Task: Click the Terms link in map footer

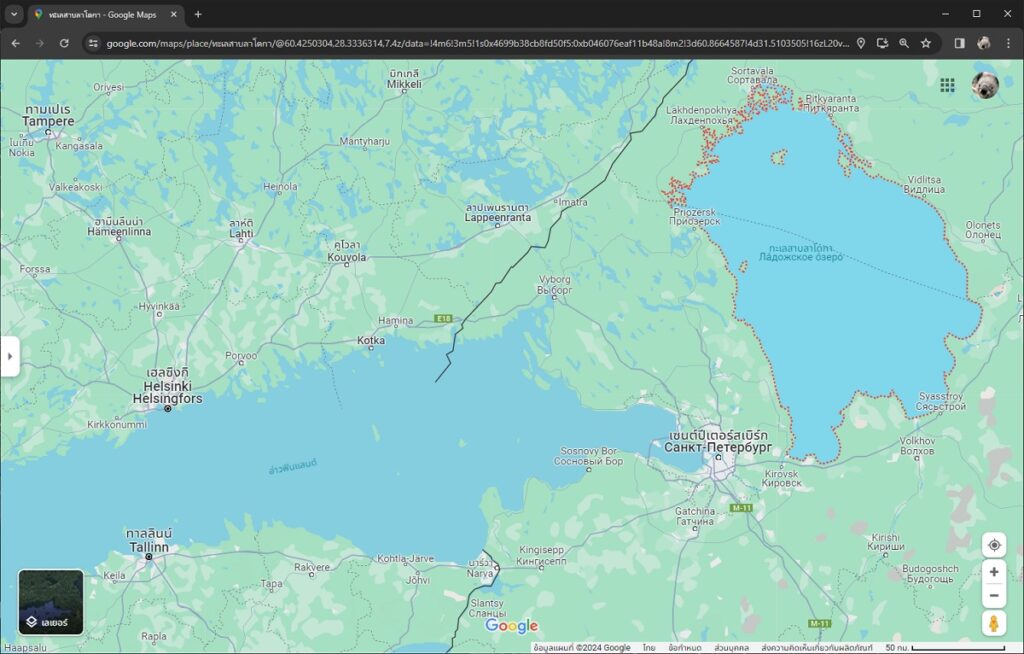Action: [x=682, y=648]
